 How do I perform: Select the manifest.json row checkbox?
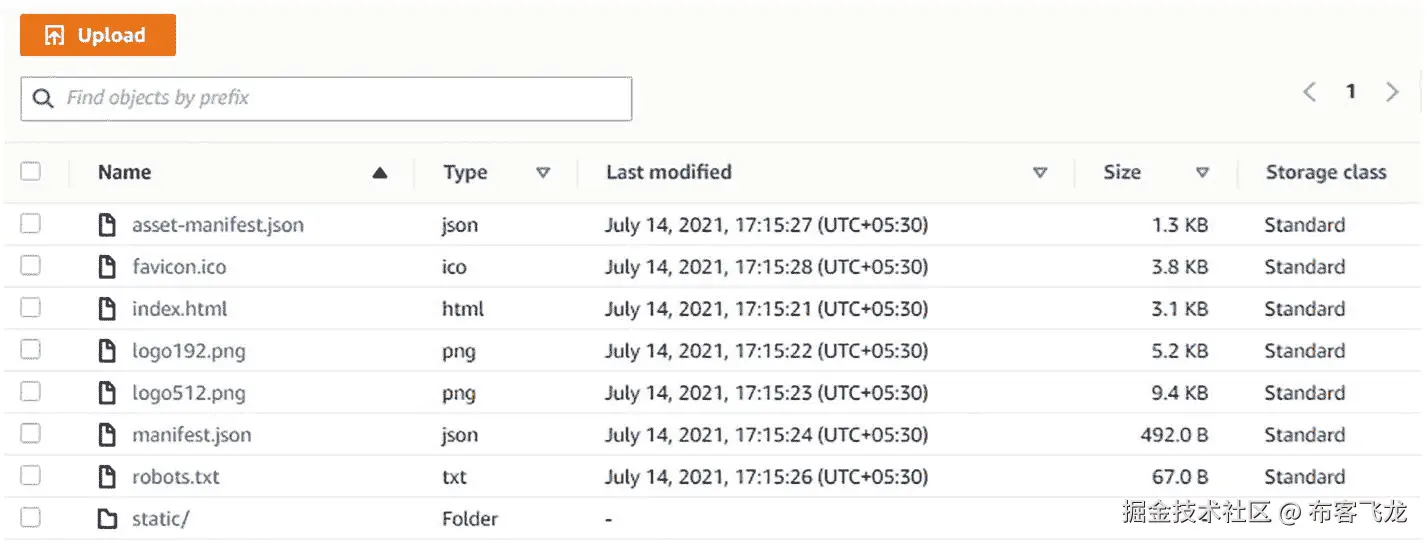(31, 434)
